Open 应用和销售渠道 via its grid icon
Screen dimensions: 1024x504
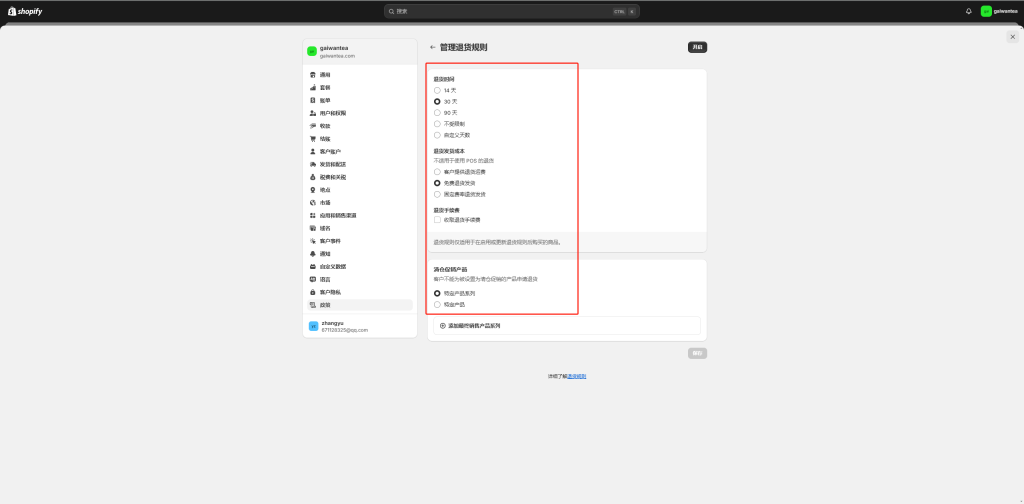313,215
